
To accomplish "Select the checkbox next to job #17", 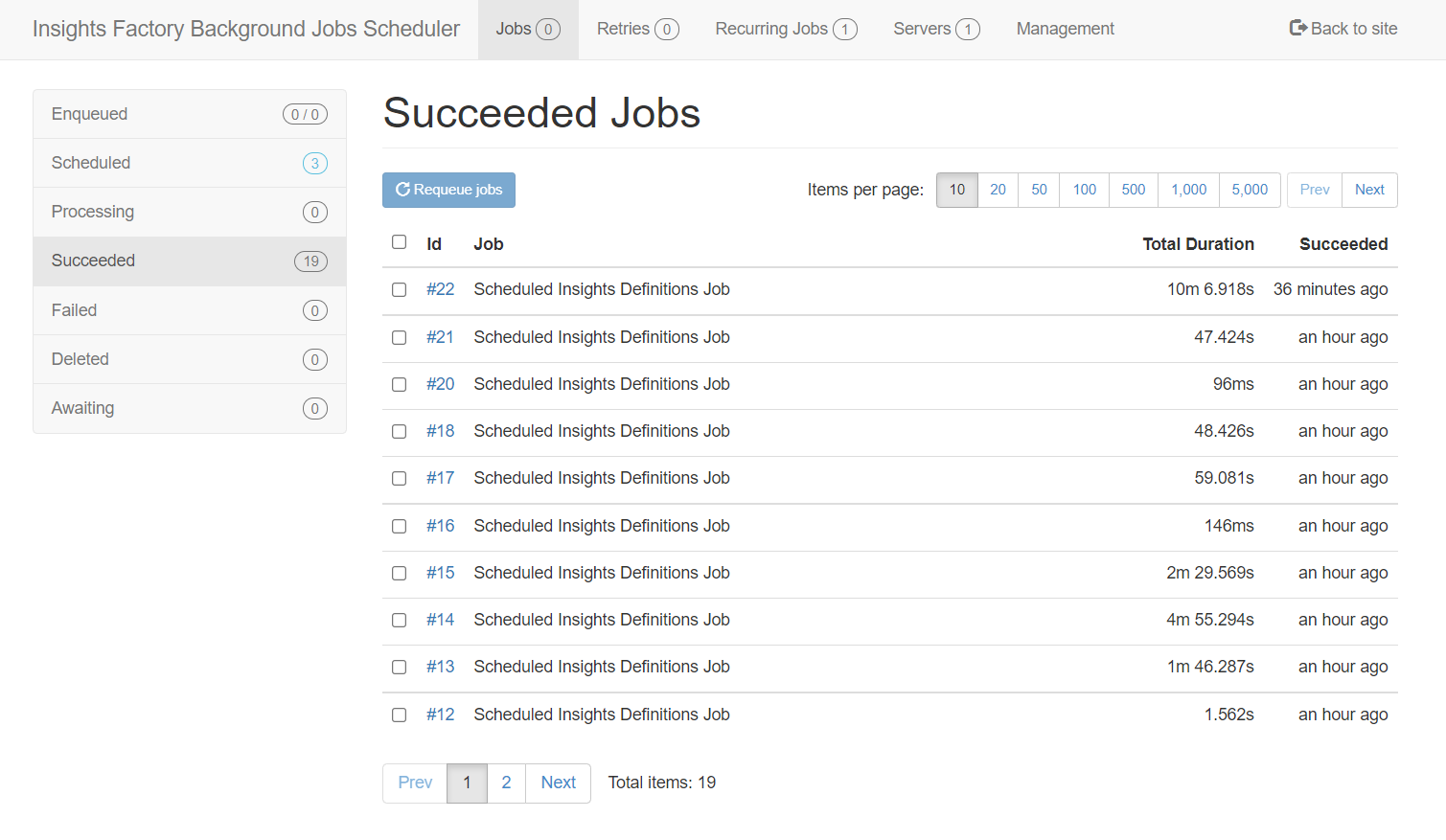I will click(400, 478).
